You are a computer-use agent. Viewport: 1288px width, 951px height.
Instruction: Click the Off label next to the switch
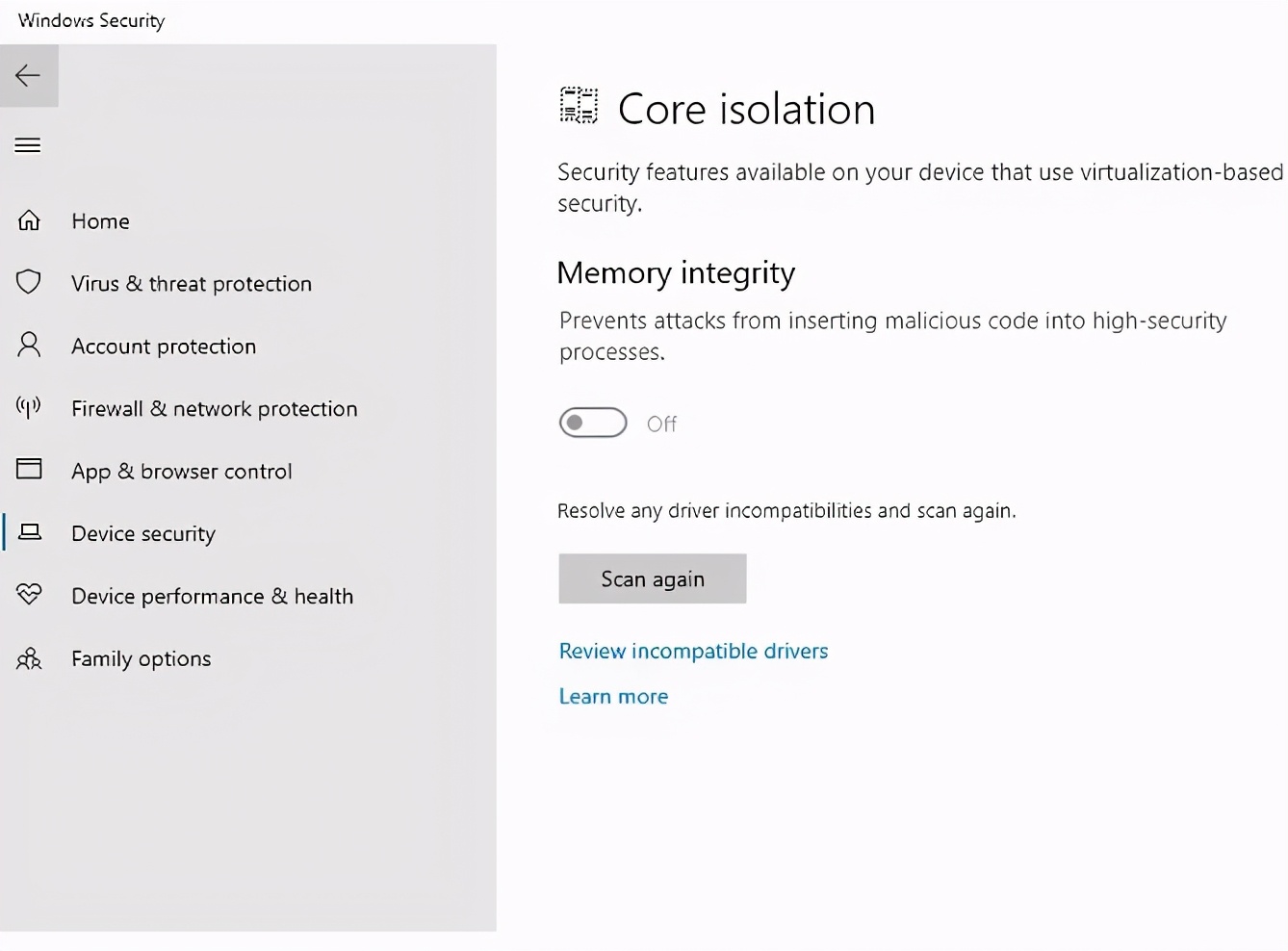(x=662, y=423)
